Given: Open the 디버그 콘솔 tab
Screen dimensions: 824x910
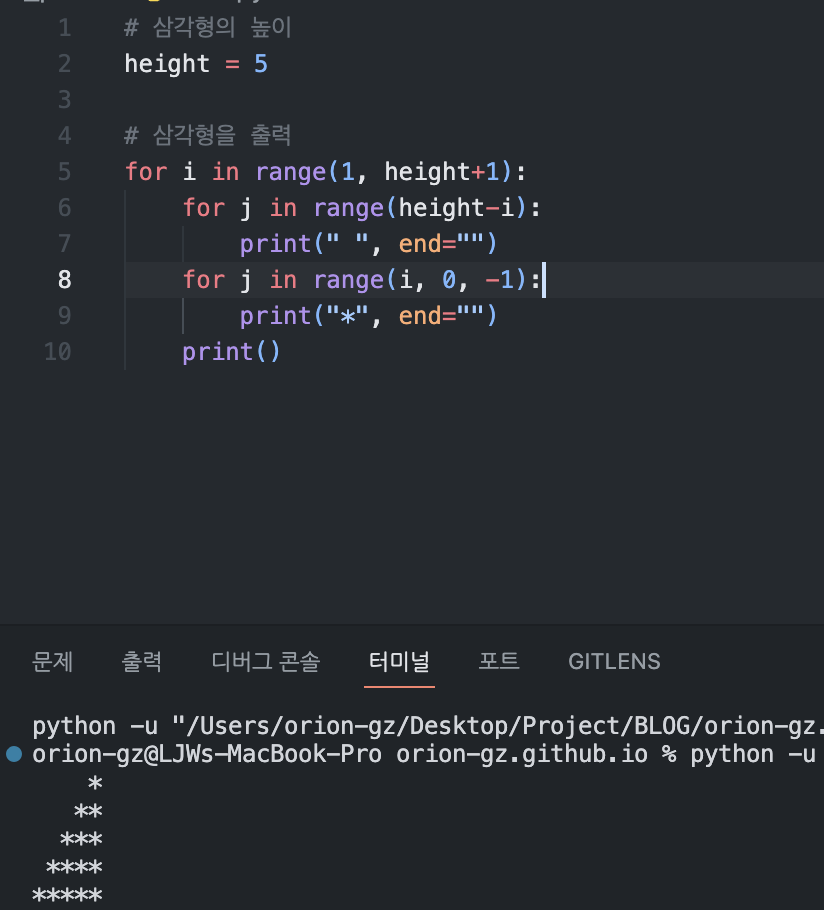Looking at the screenshot, I should point(265,661).
